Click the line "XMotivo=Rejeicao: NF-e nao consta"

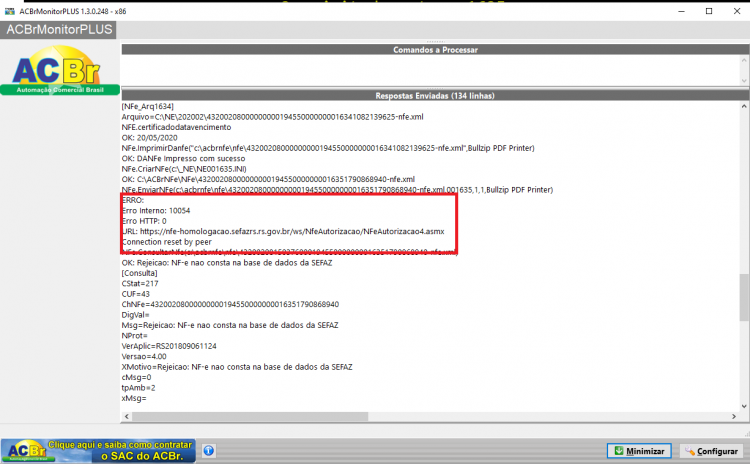tap(237, 367)
